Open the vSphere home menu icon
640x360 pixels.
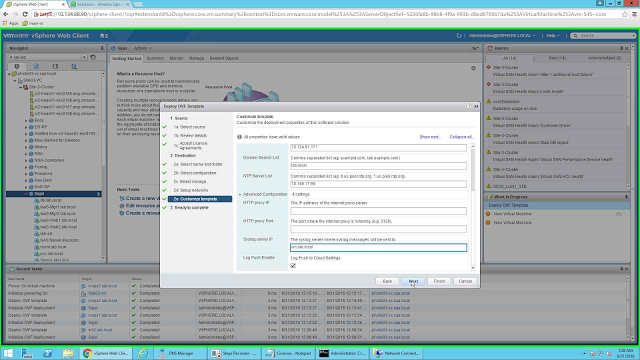tap(104, 36)
